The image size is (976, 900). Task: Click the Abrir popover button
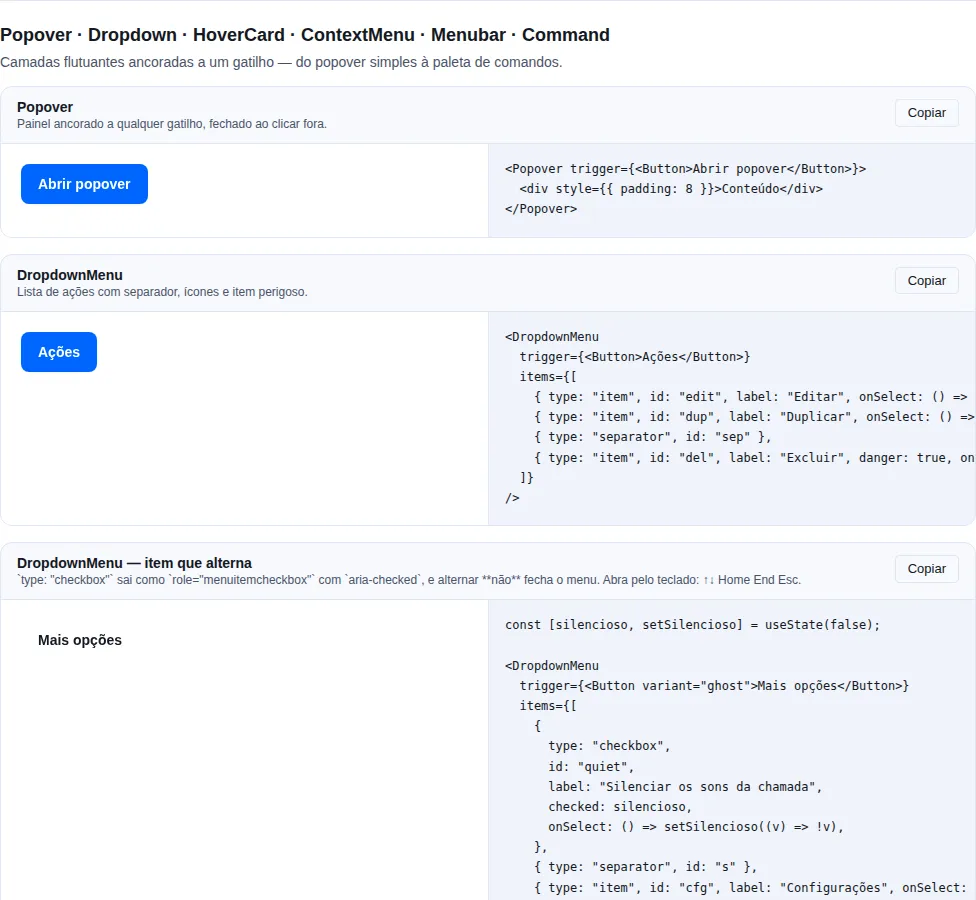pyautogui.click(x=84, y=184)
